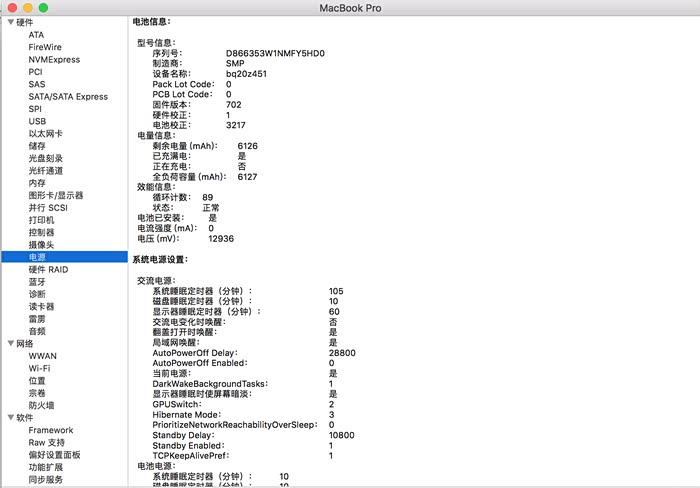Screen dimensions: 700x488
Task: Select 内存 memory in the sidebar
Action: 37,183
